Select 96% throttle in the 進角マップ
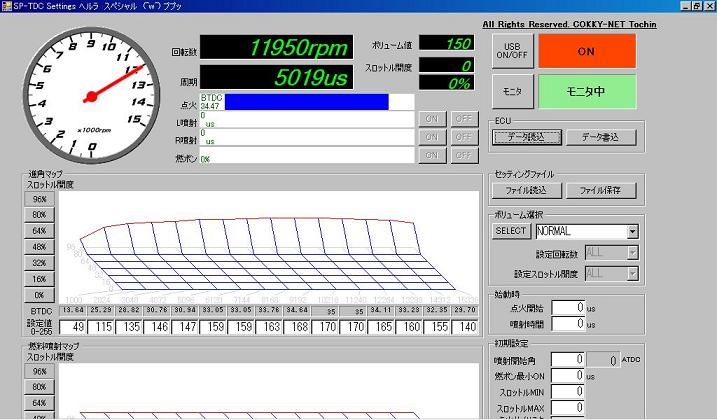This screenshot has height=420, width=717. click(39, 199)
